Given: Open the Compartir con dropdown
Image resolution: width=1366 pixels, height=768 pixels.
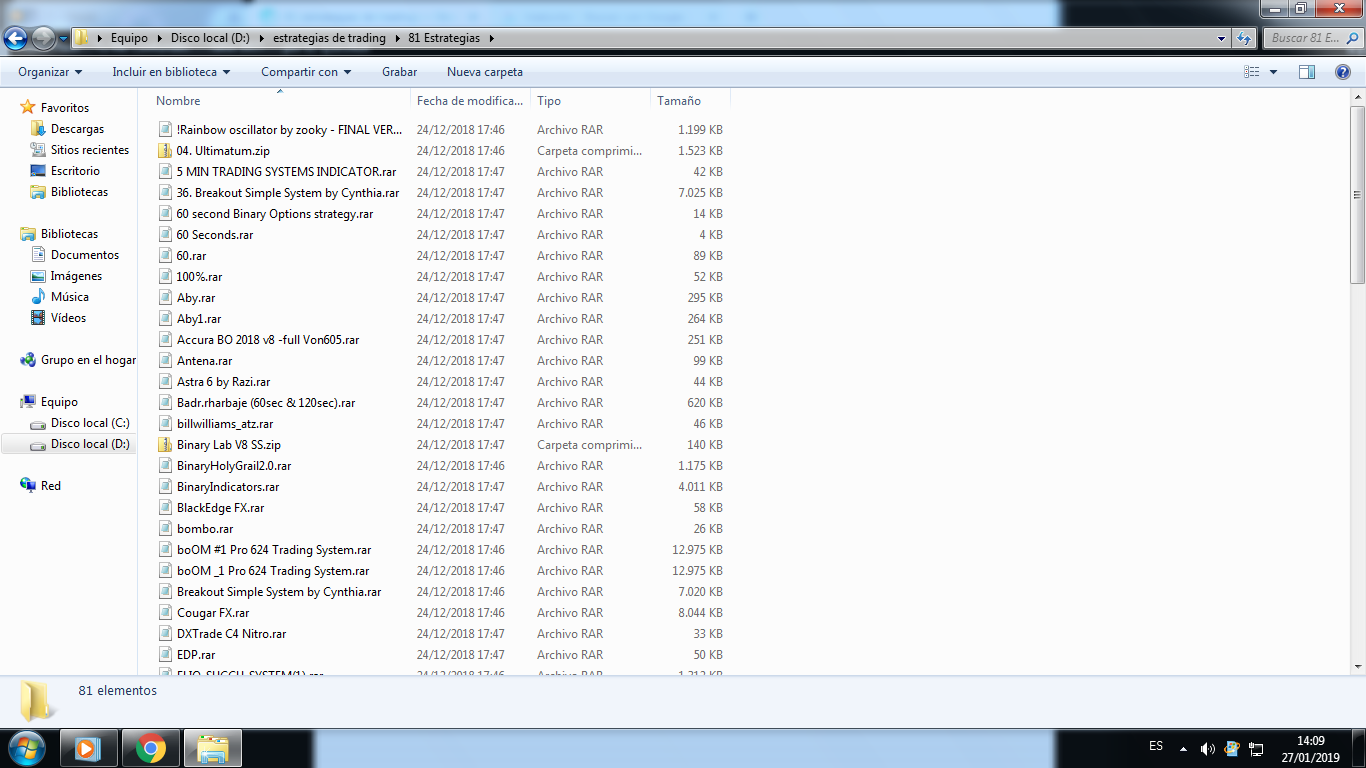Looking at the screenshot, I should tap(306, 72).
